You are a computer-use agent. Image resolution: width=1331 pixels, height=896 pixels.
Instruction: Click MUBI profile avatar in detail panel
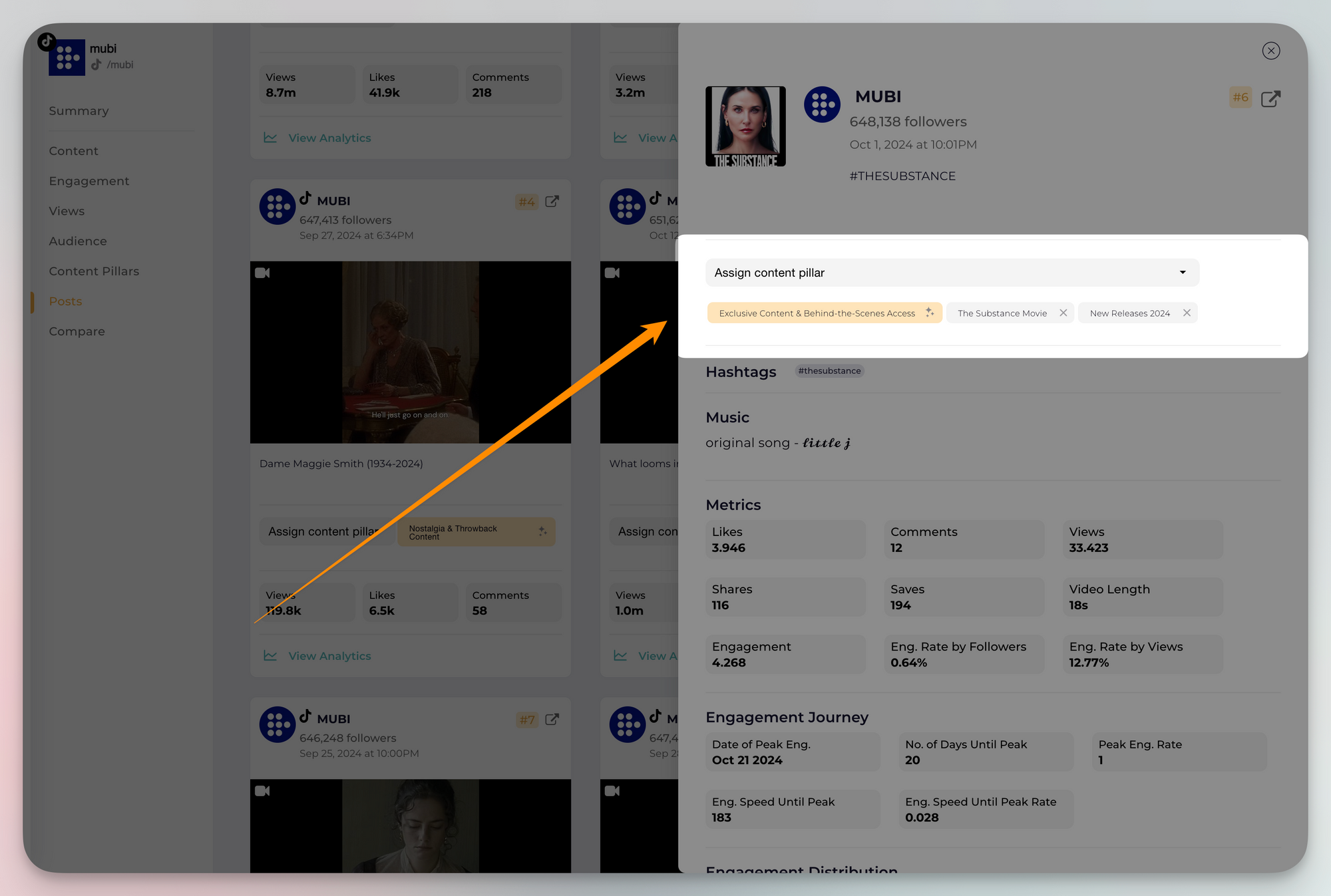point(822,104)
